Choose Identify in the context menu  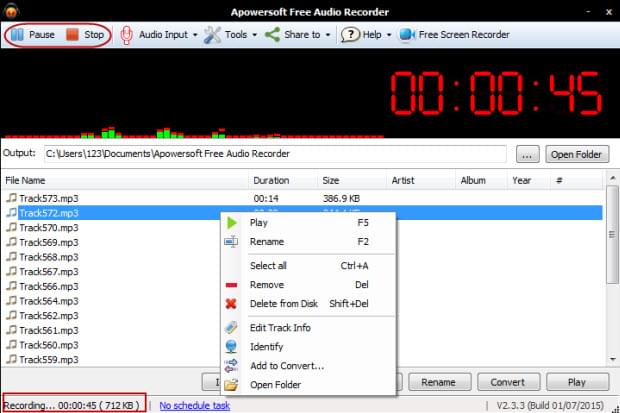coord(308,347)
